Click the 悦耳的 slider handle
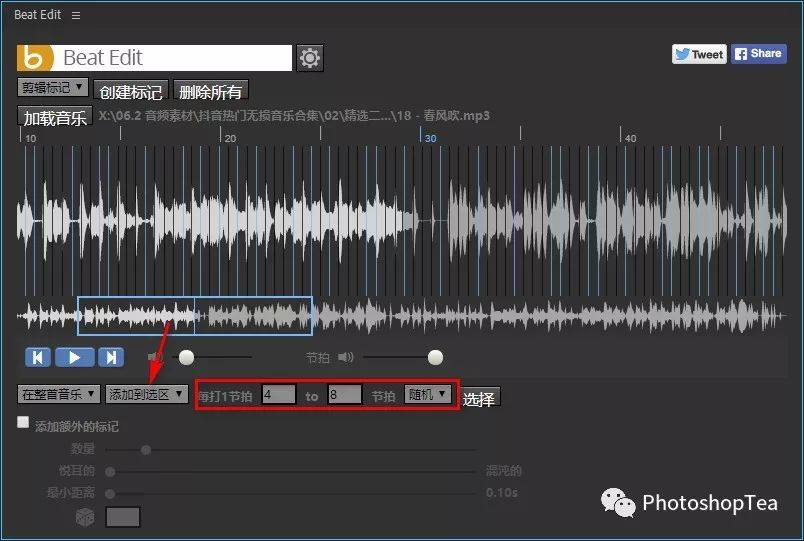Viewport: 804px width, 541px height. point(110,471)
